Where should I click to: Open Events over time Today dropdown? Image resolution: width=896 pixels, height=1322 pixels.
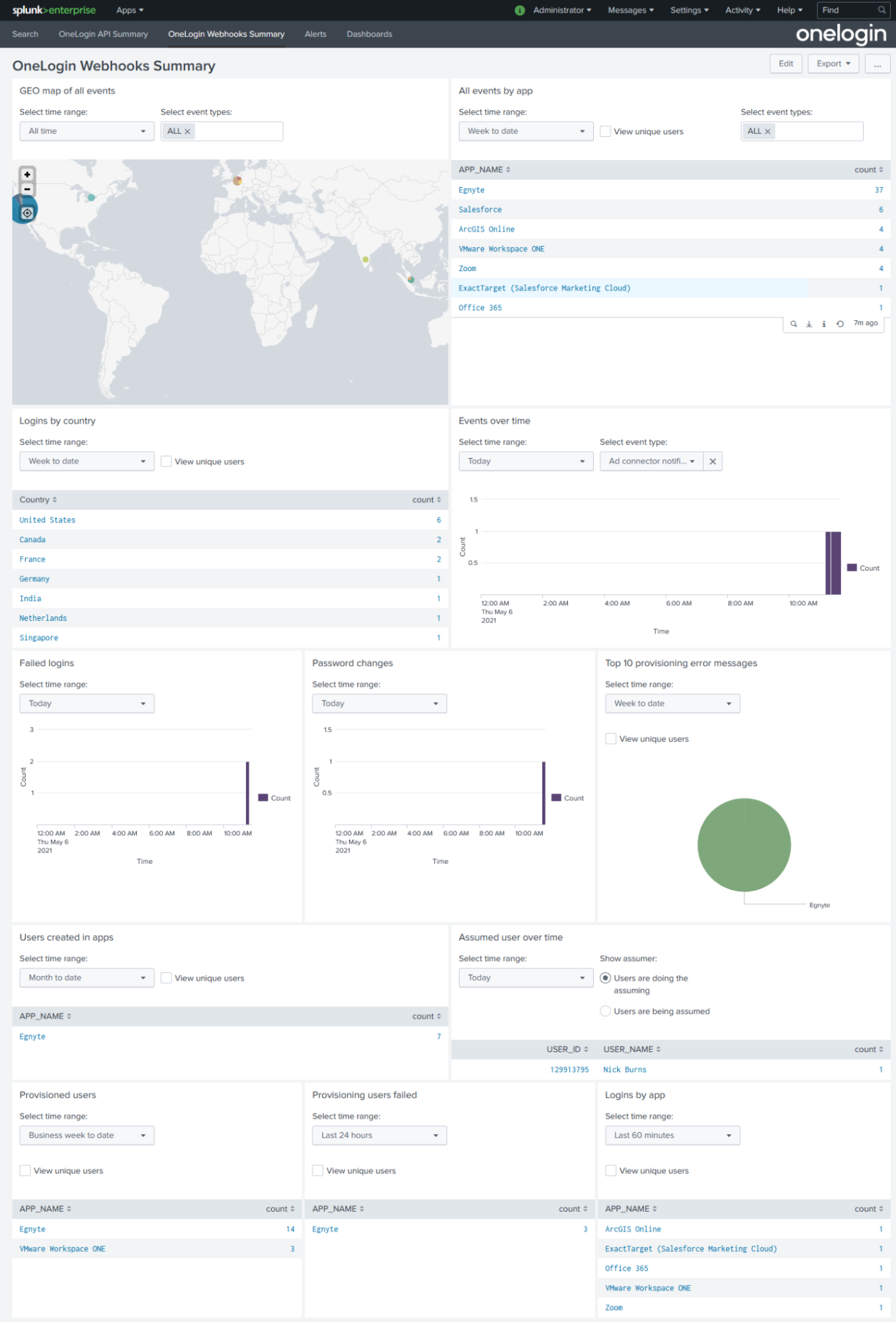526,462
